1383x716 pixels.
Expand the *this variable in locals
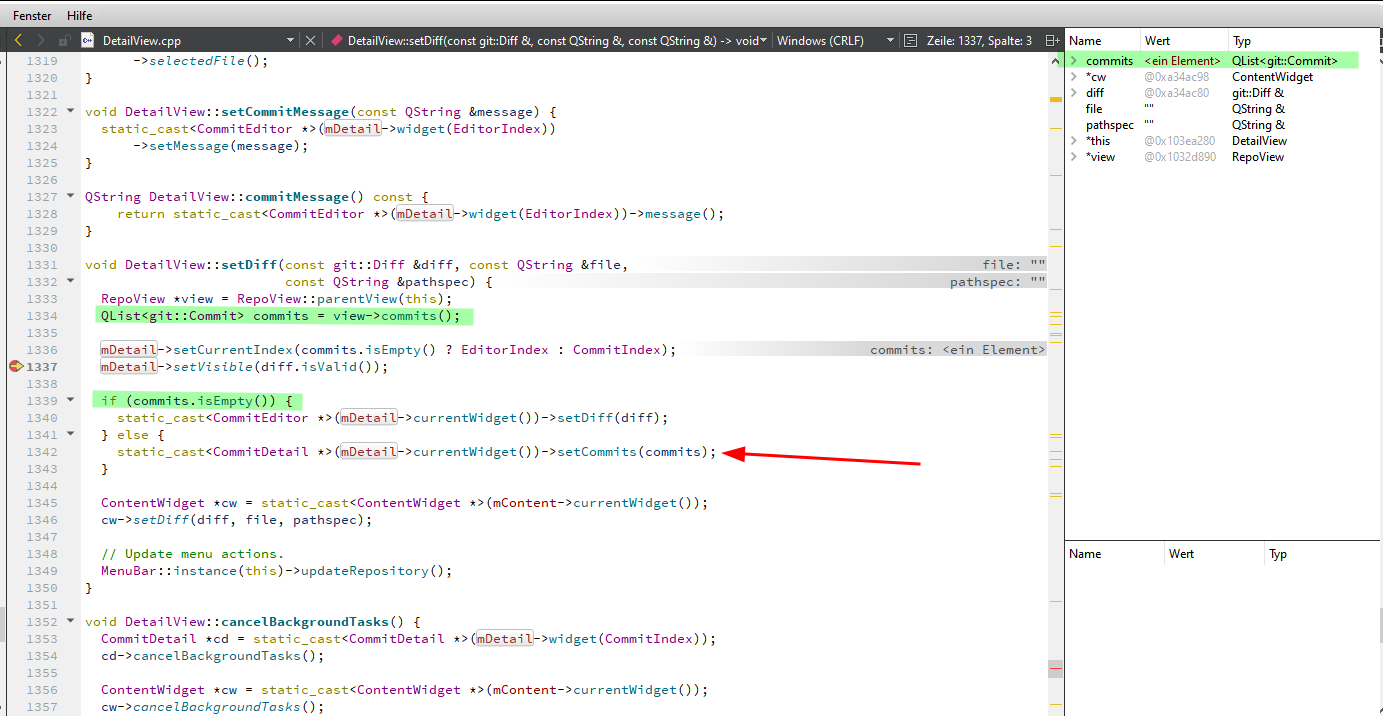1074,141
